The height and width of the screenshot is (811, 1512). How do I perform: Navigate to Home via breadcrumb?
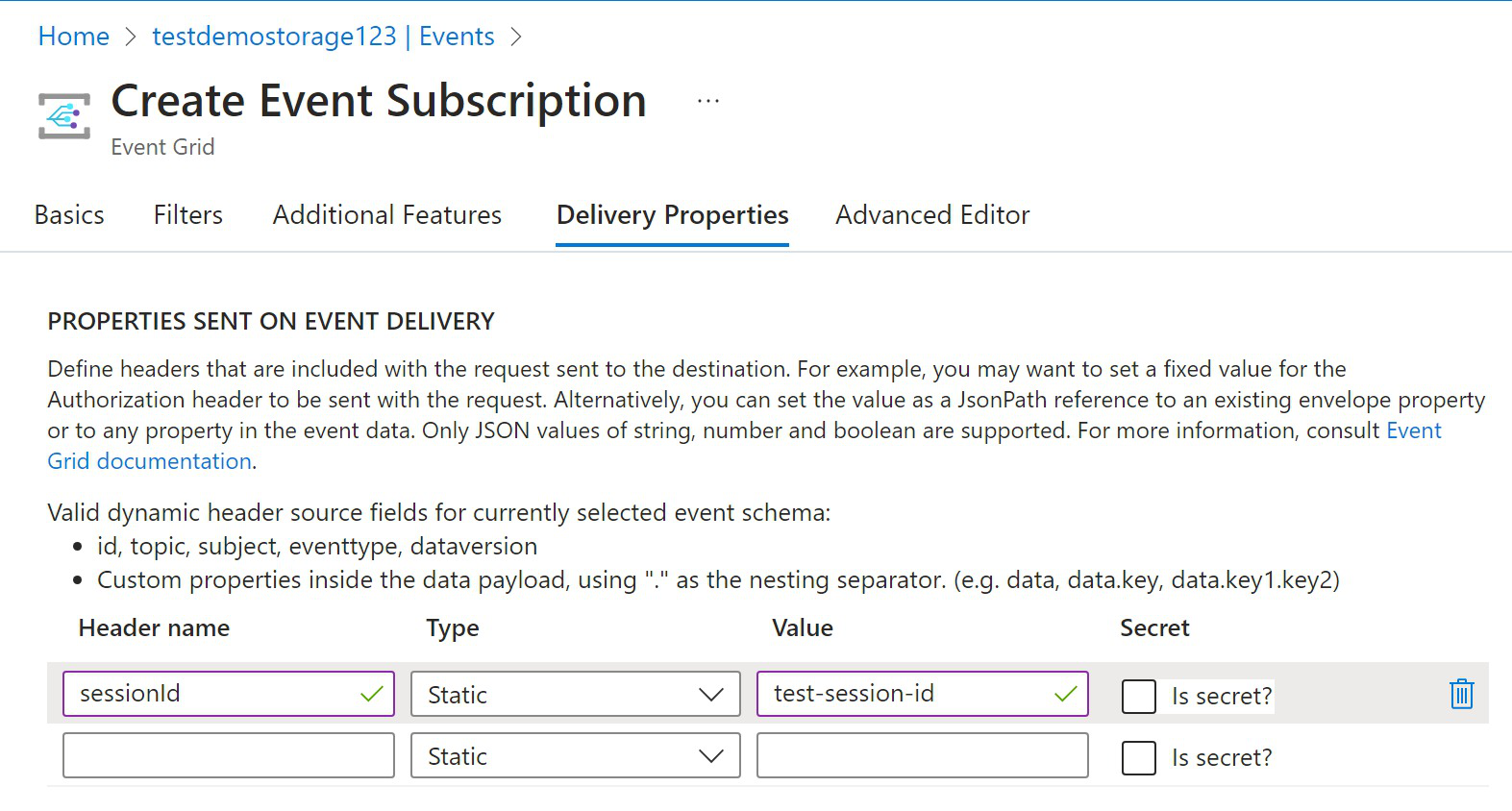coord(73,36)
